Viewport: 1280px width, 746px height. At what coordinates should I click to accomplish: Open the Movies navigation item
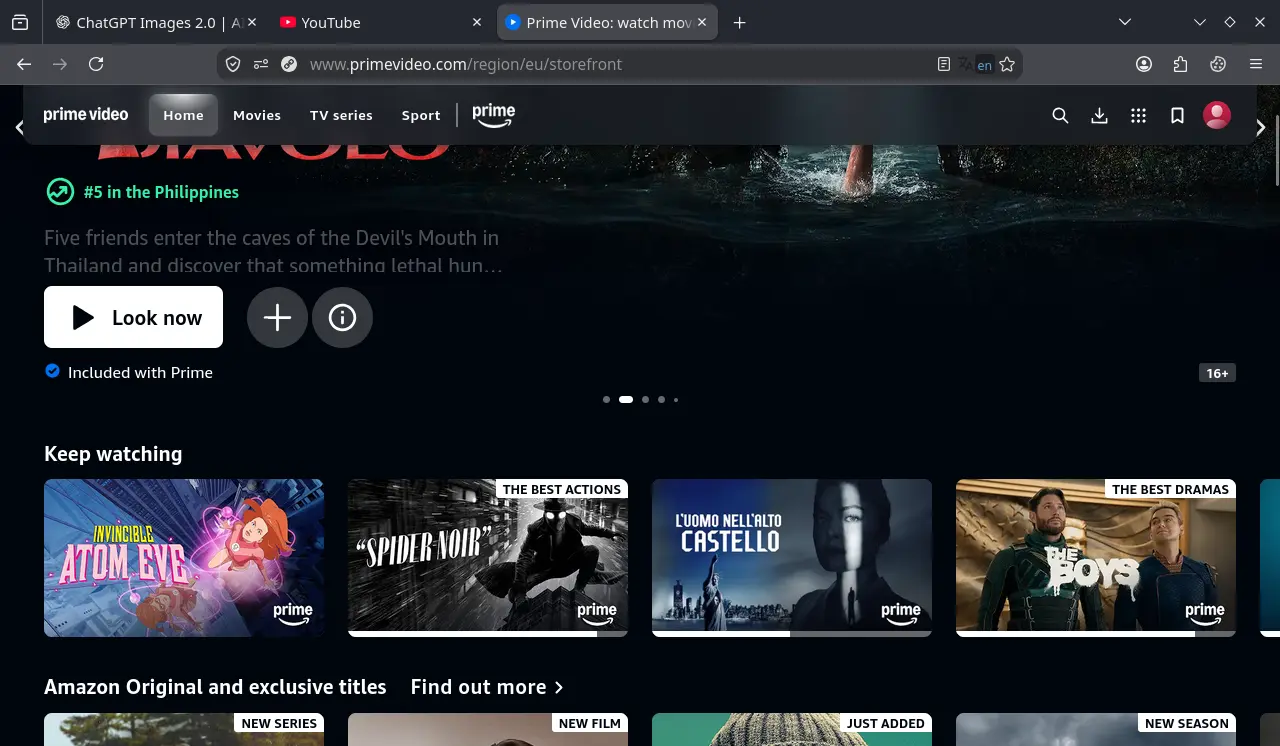pyautogui.click(x=257, y=115)
